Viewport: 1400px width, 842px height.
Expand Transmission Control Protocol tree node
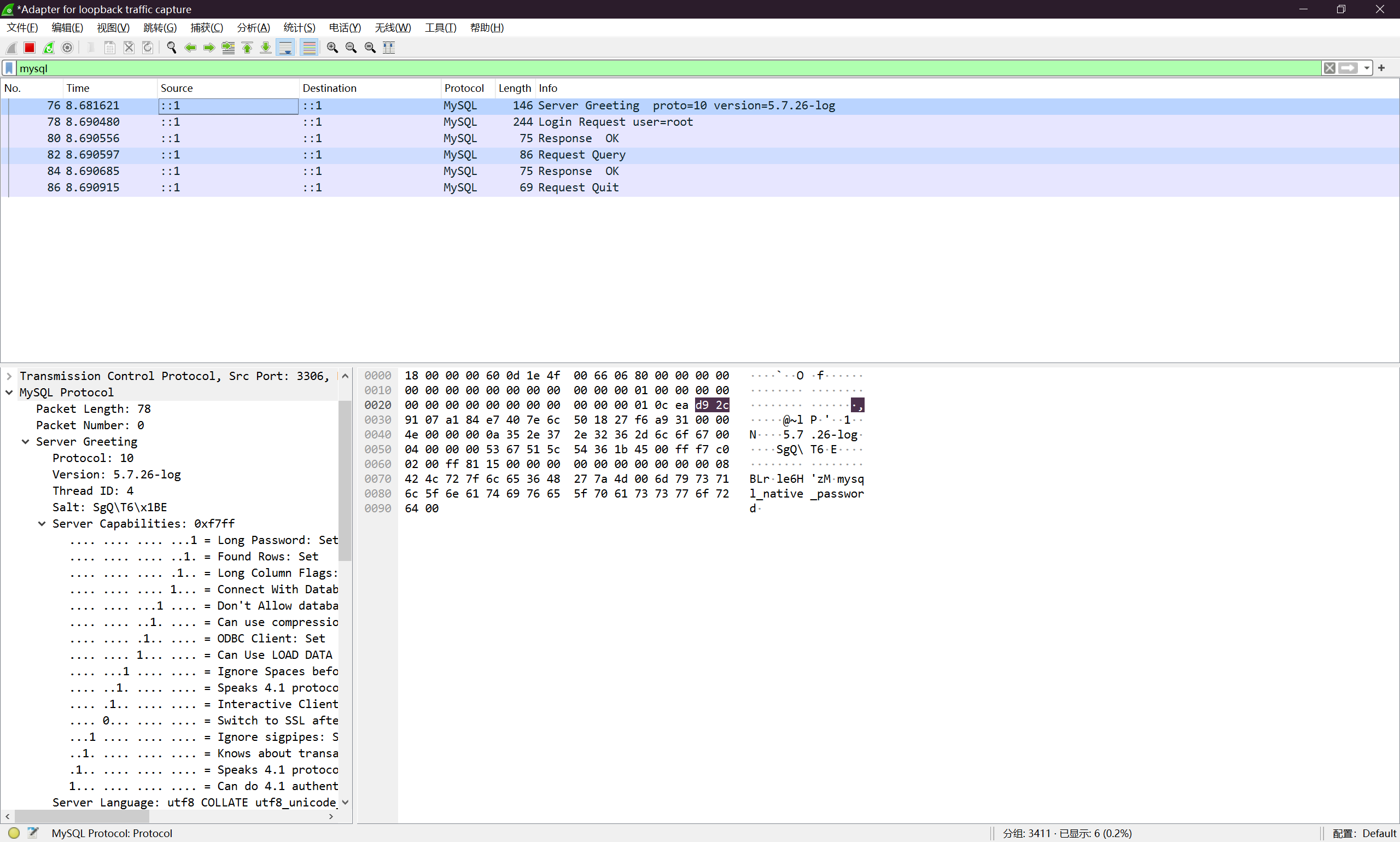tap(9, 376)
